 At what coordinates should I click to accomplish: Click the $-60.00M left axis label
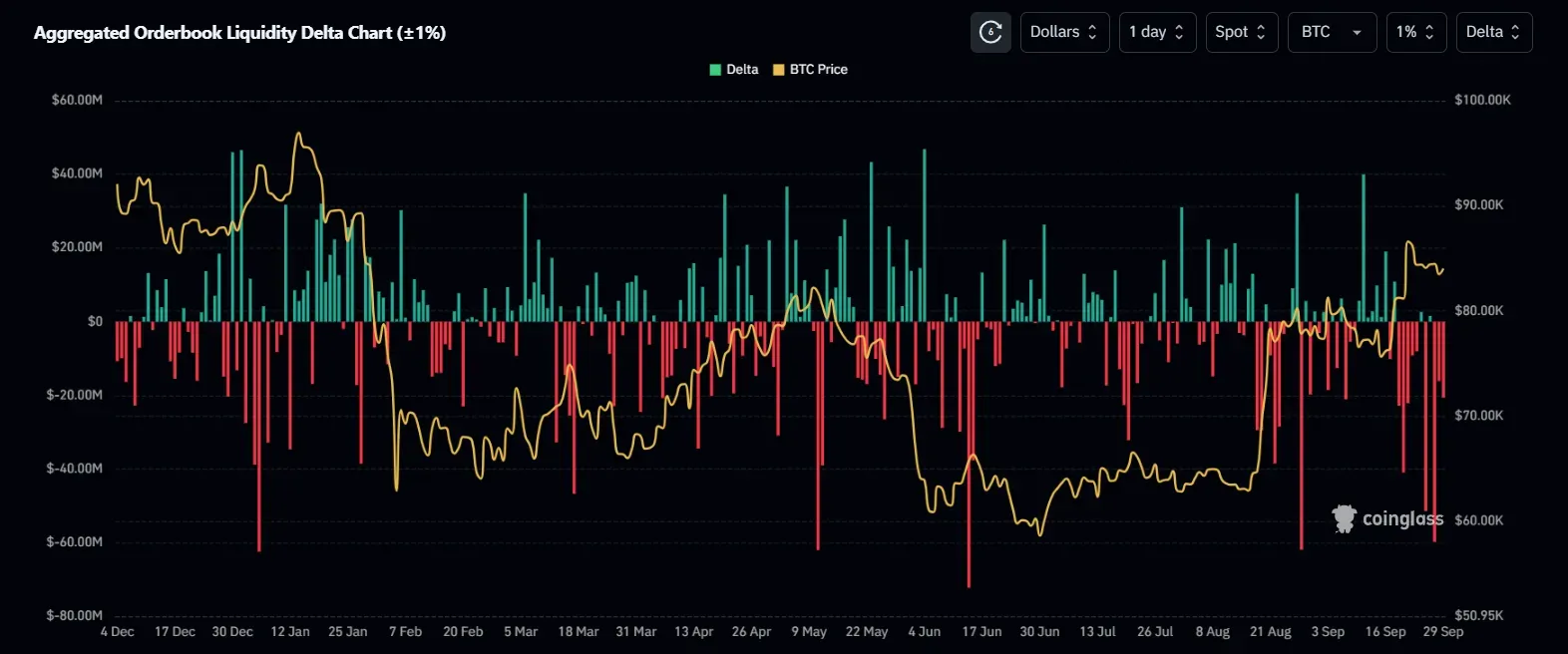pyautogui.click(x=75, y=542)
